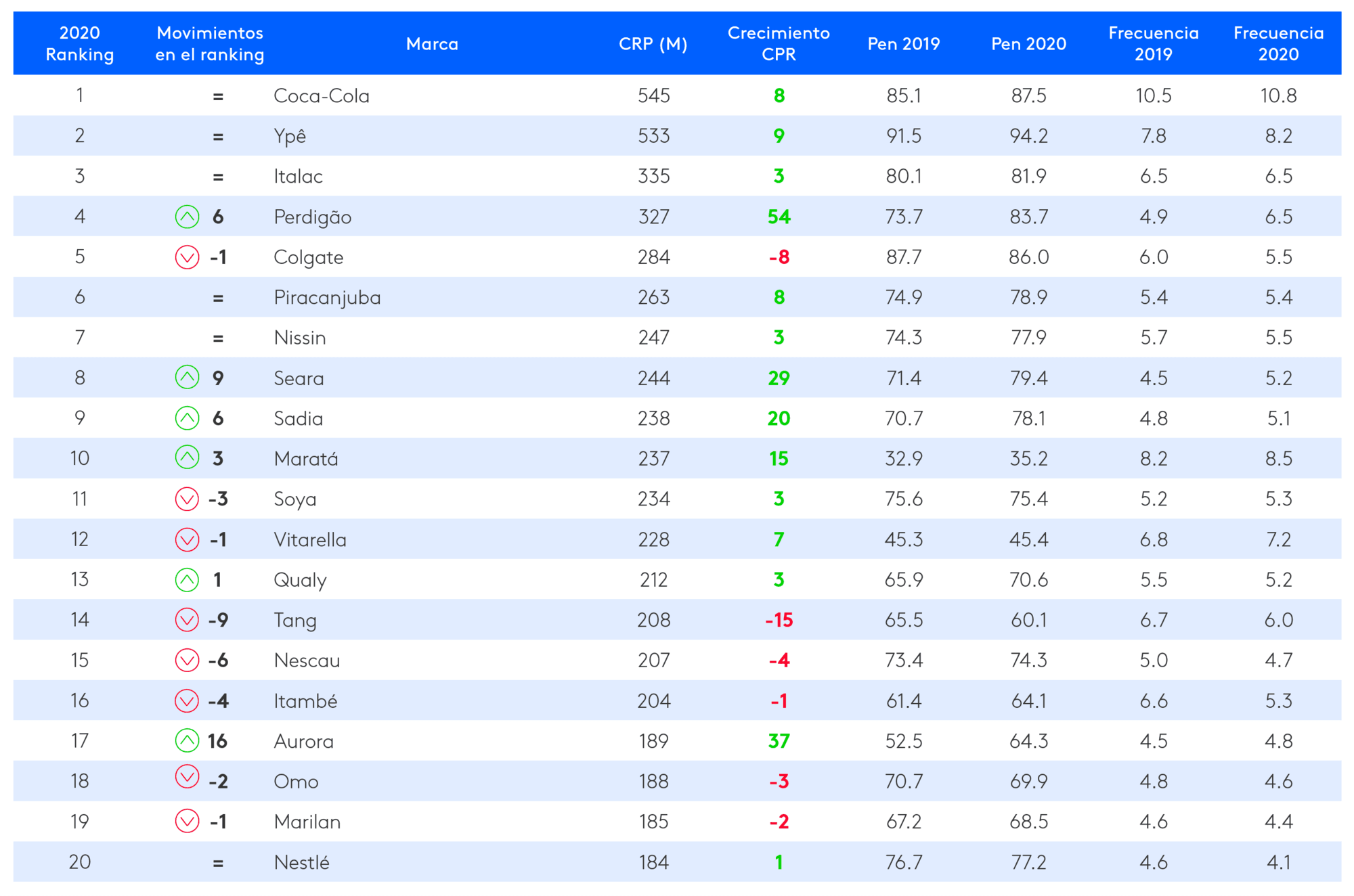Click the CRP (M) column header

click(653, 44)
